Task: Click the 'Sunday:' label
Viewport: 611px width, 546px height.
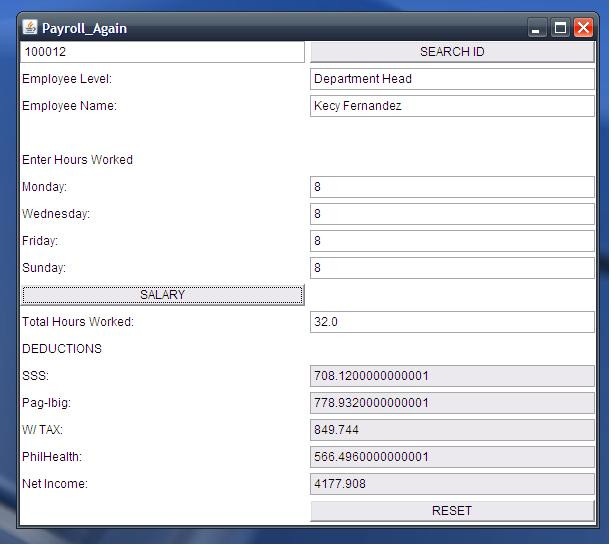Action: coord(44,268)
